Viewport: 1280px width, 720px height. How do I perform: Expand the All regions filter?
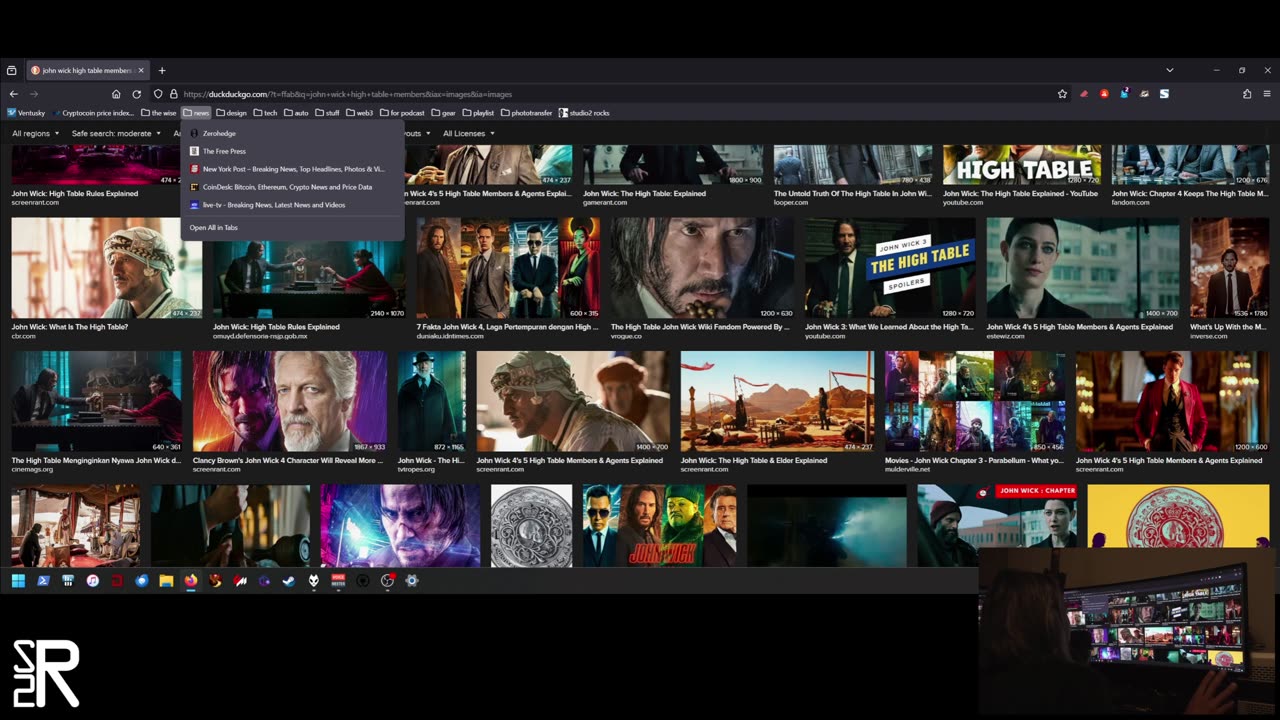tap(35, 133)
